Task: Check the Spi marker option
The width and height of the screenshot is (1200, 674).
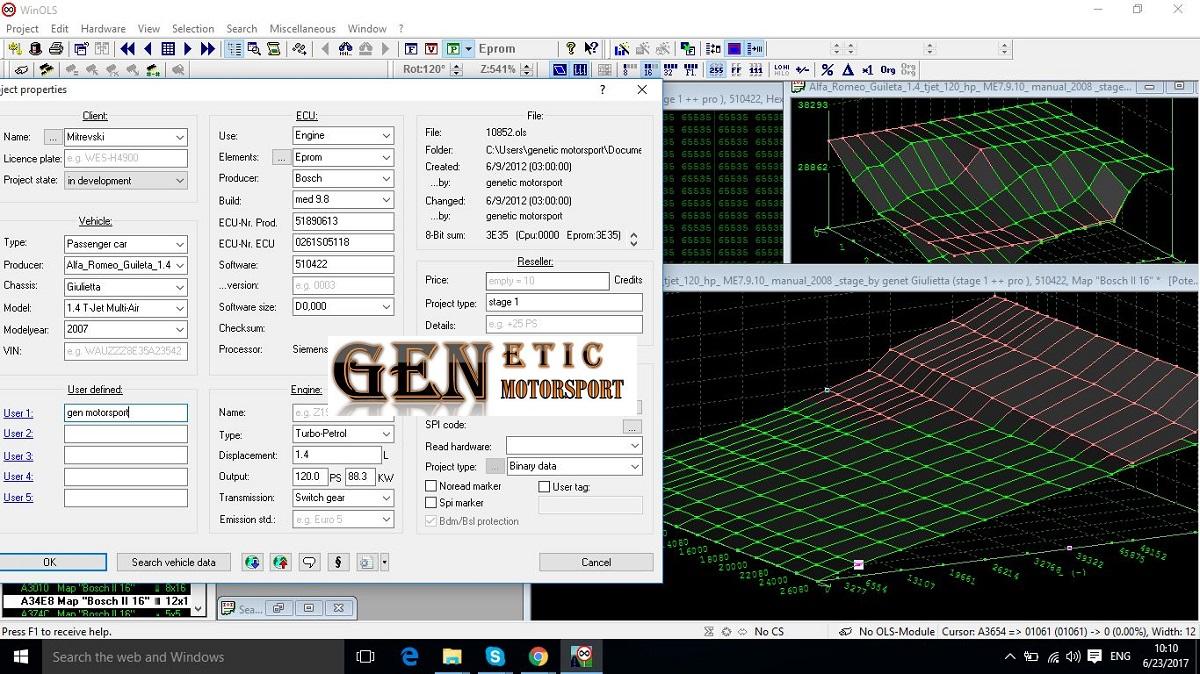Action: coord(432,503)
